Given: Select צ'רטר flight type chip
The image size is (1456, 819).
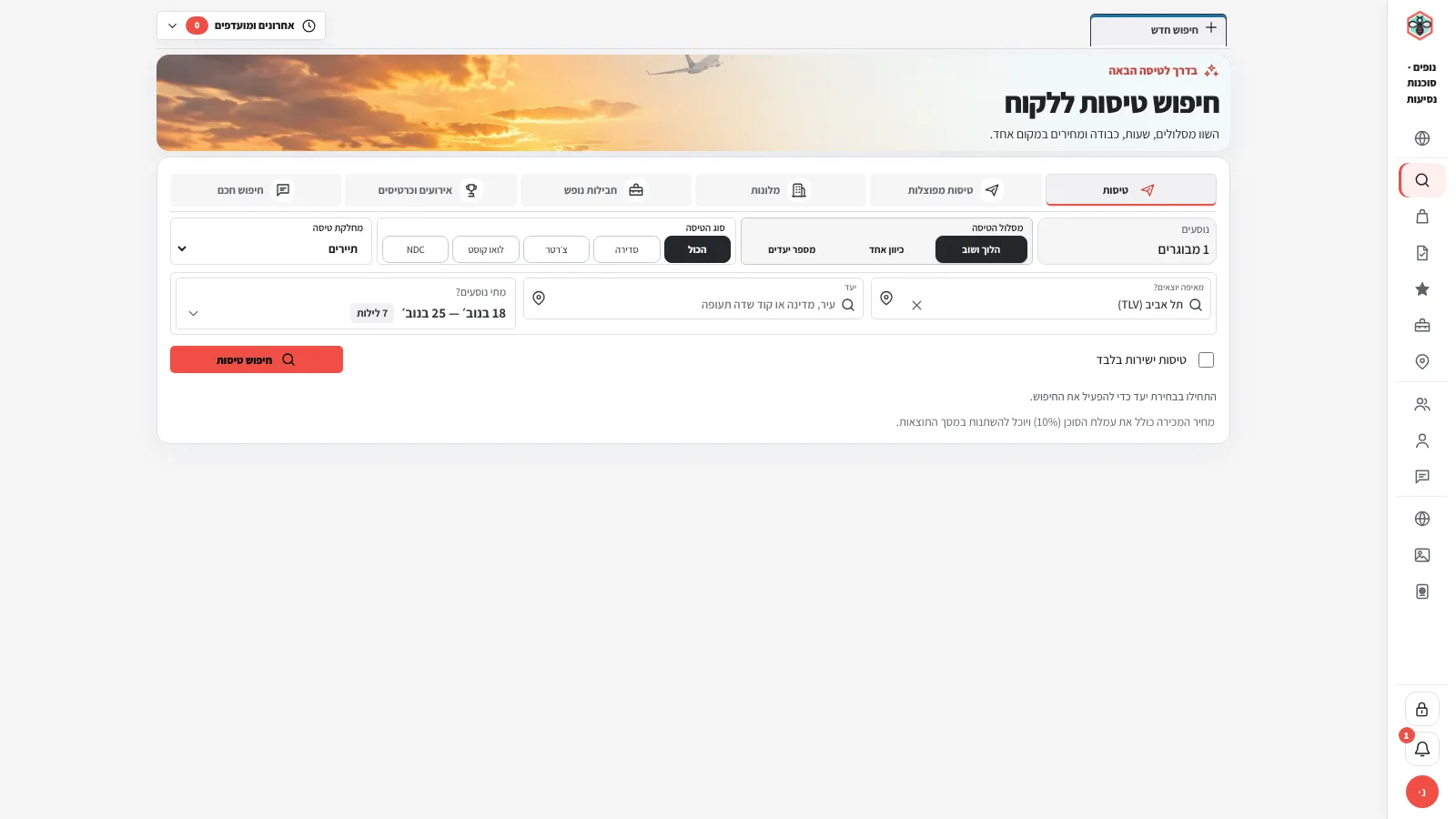Looking at the screenshot, I should [556, 249].
